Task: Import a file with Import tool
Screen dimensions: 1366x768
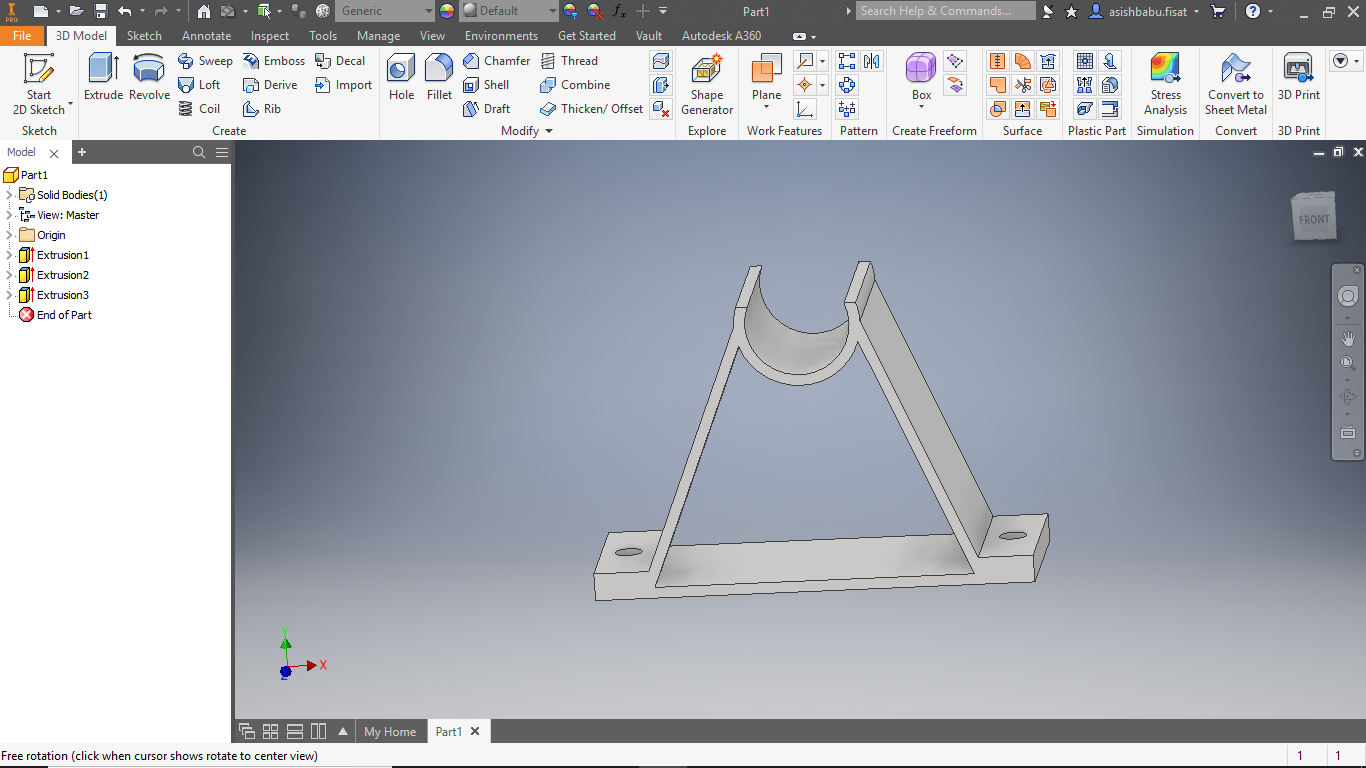Action: click(x=343, y=85)
